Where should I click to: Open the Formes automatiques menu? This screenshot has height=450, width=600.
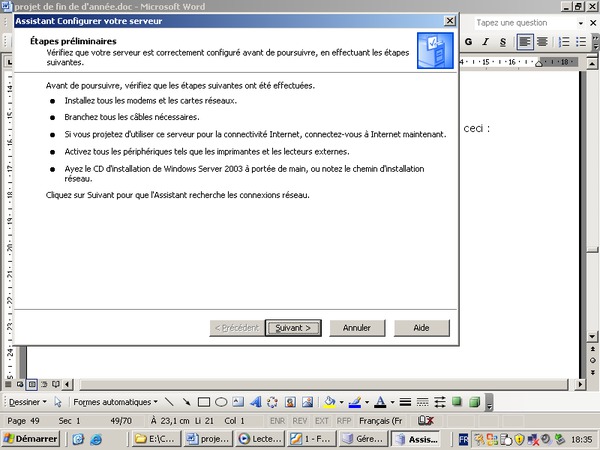115,402
